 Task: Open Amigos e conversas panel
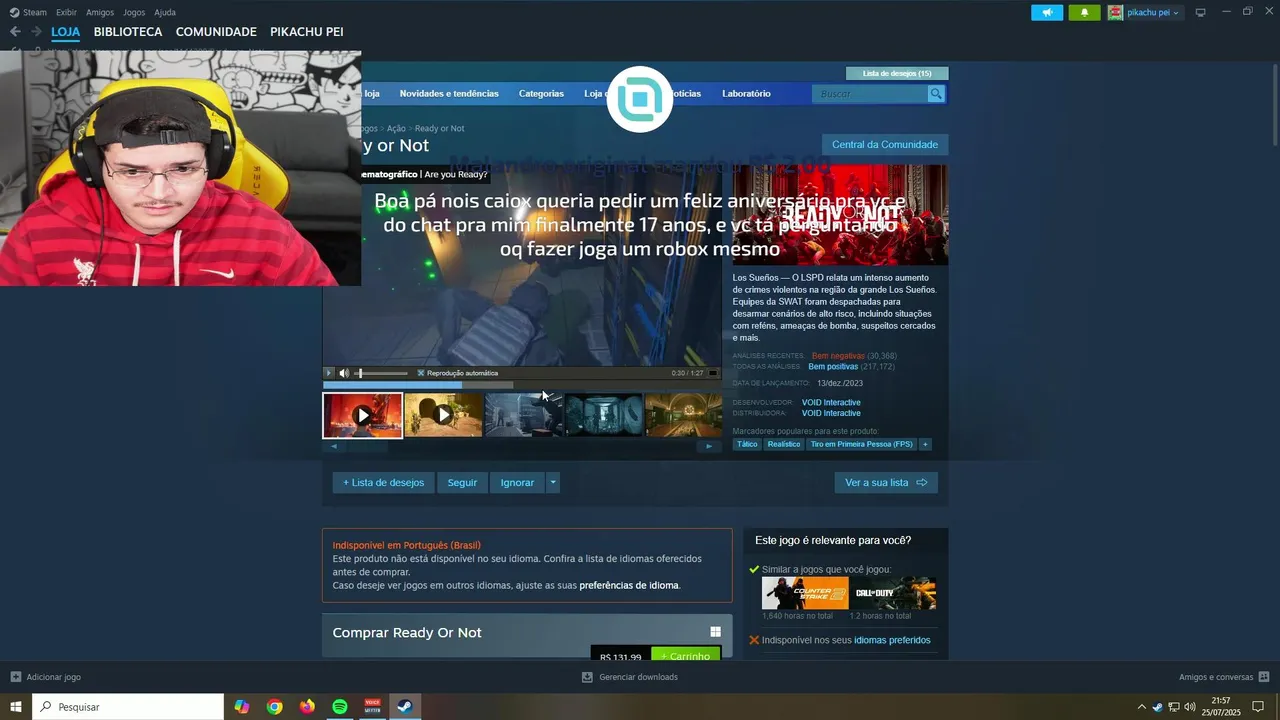1224,677
